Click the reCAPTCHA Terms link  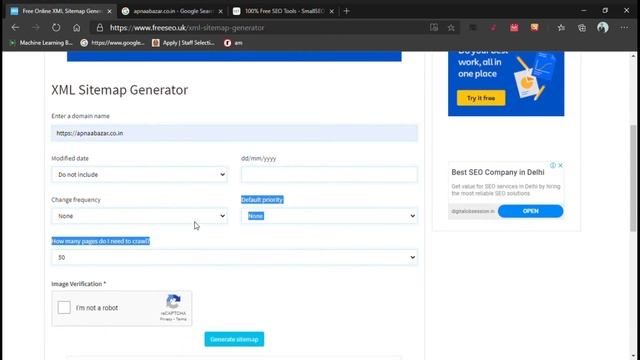click(181, 319)
